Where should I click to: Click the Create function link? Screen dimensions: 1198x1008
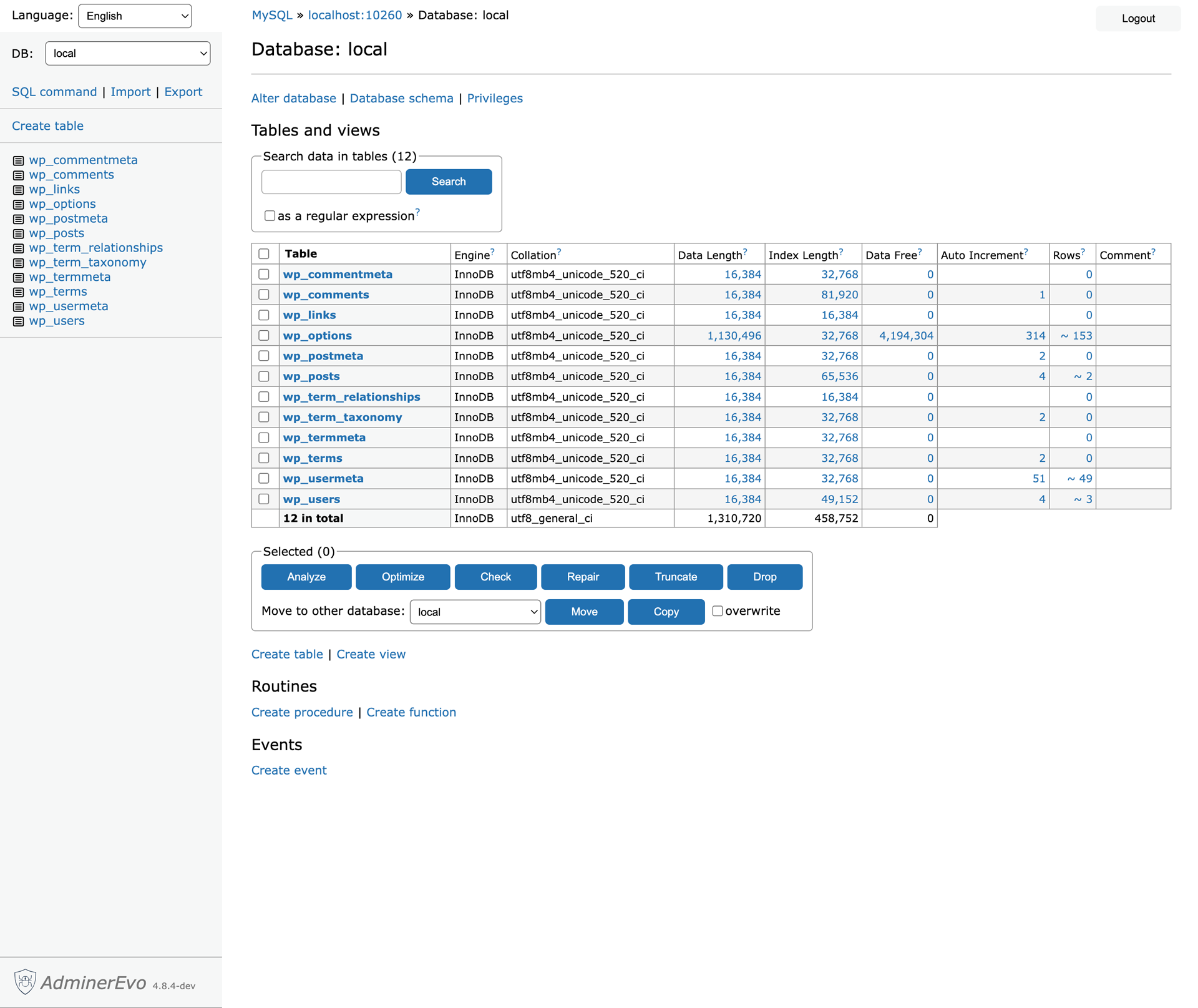(411, 712)
